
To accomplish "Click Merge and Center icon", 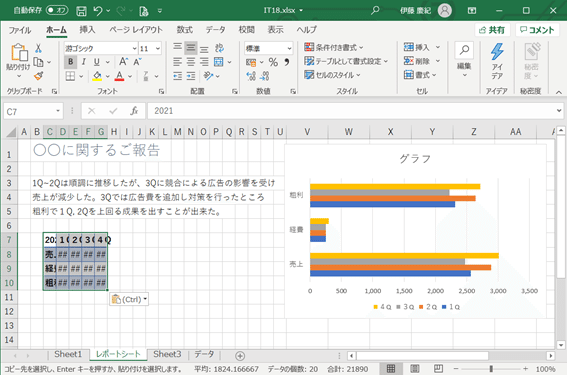I will pyautogui.click(x=218, y=62).
